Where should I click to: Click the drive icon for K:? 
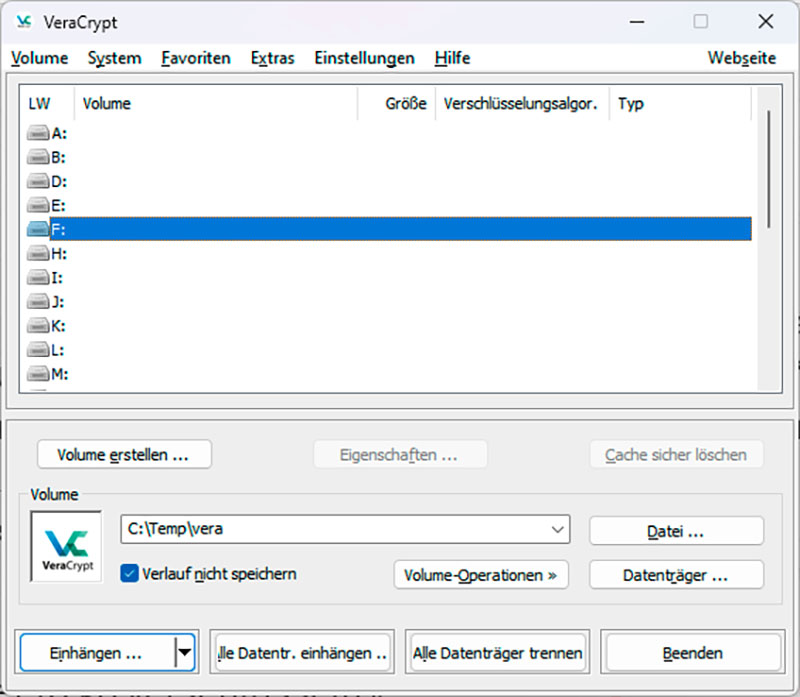[38, 326]
